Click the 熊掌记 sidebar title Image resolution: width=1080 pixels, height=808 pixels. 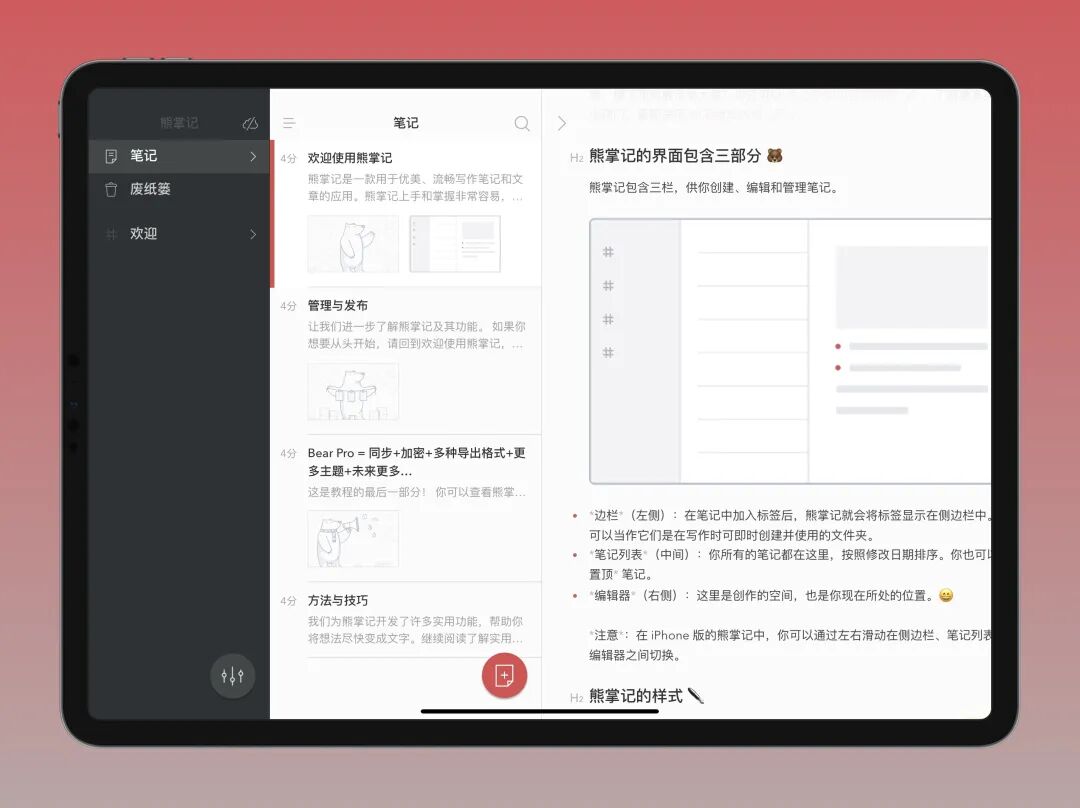179,123
